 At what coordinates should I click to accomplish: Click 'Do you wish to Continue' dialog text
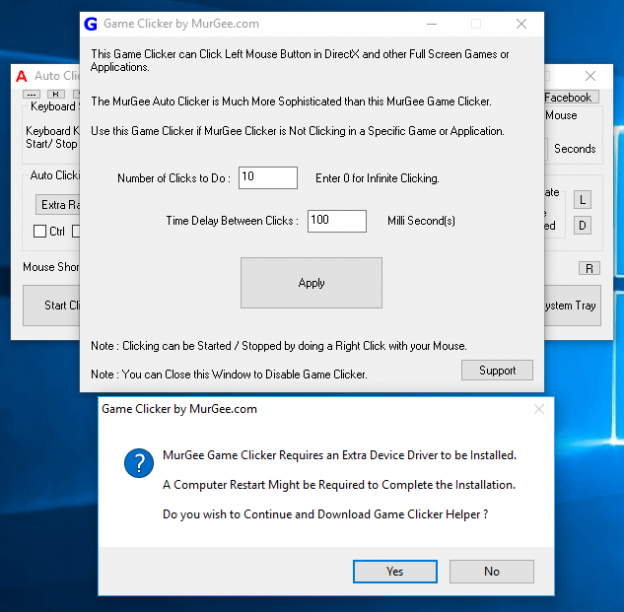point(325,514)
